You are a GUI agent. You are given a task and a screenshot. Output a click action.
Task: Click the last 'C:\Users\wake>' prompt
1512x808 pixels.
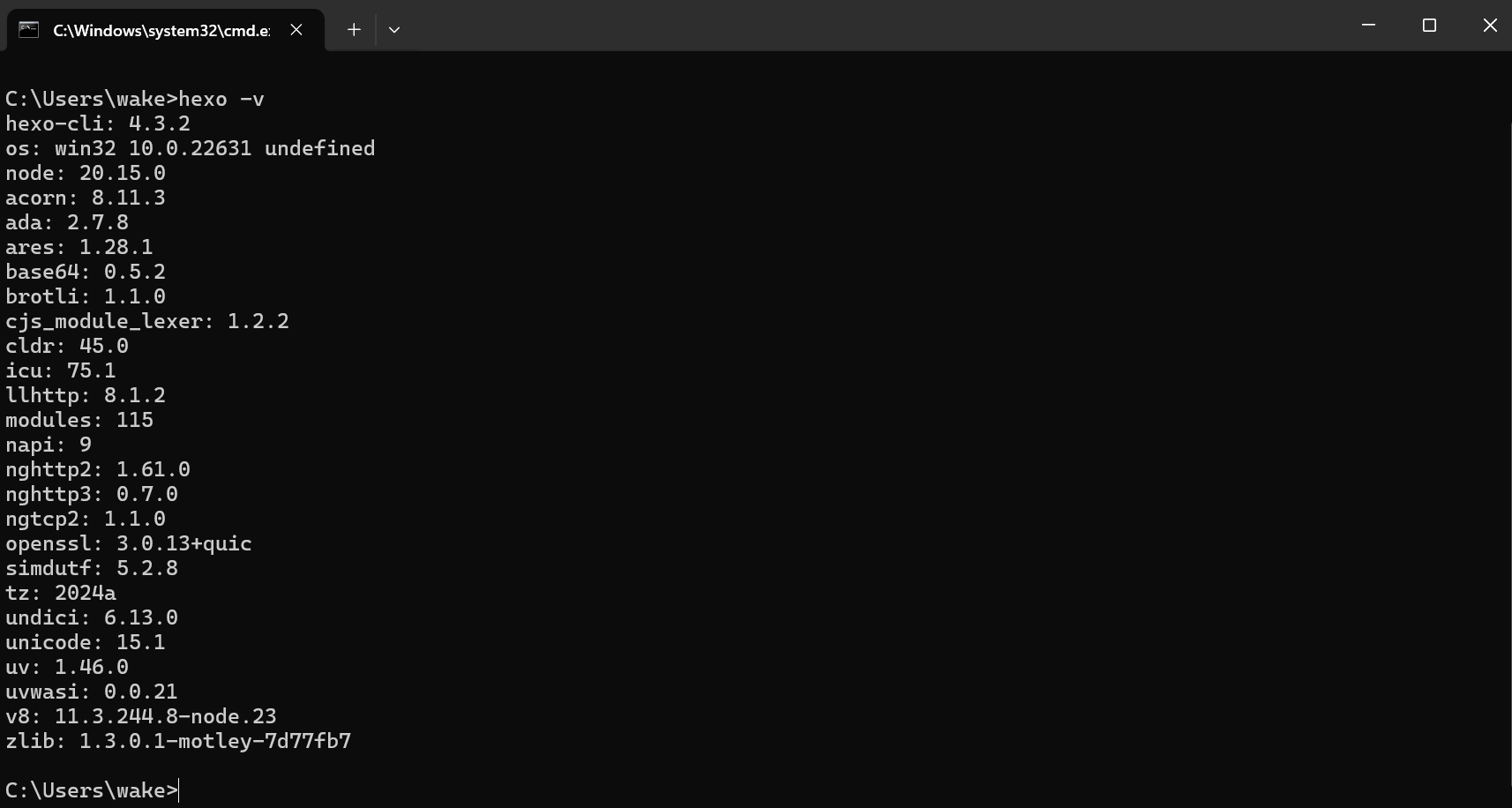coord(92,790)
